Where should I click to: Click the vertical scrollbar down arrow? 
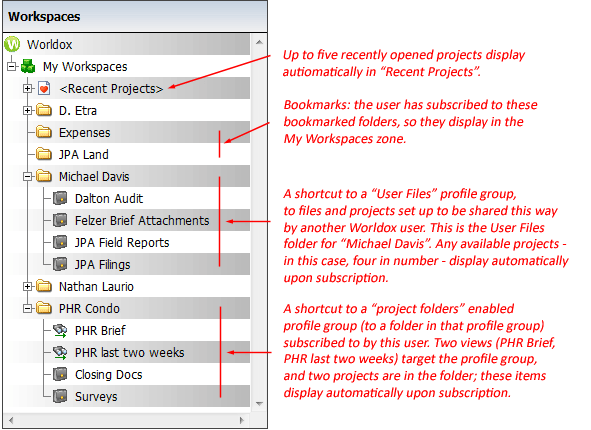click(259, 404)
